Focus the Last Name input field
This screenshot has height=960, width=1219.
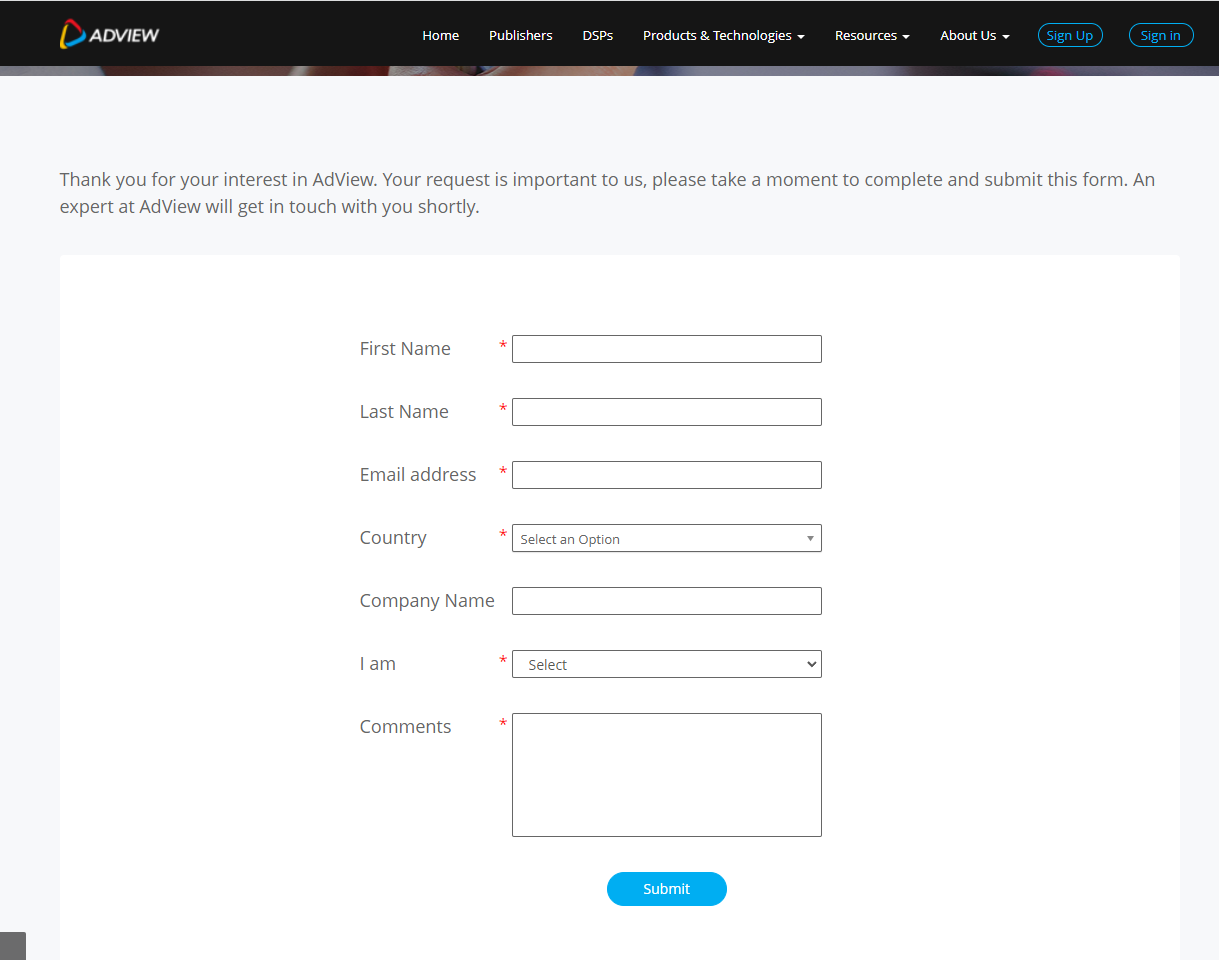666,412
